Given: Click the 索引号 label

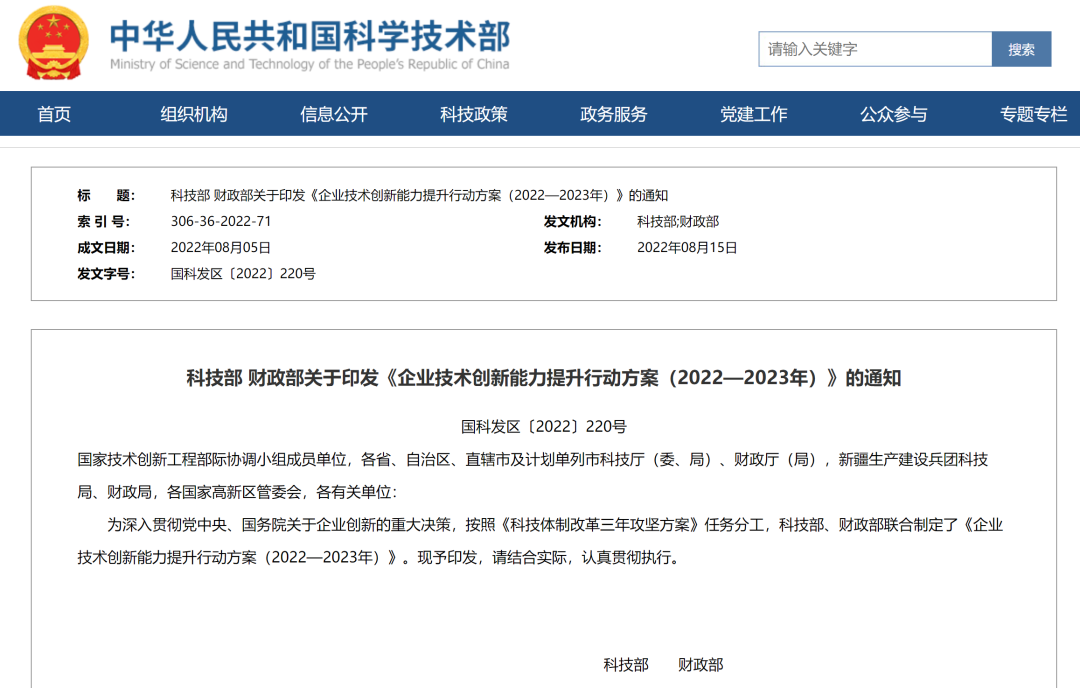Looking at the screenshot, I should (x=103, y=221).
